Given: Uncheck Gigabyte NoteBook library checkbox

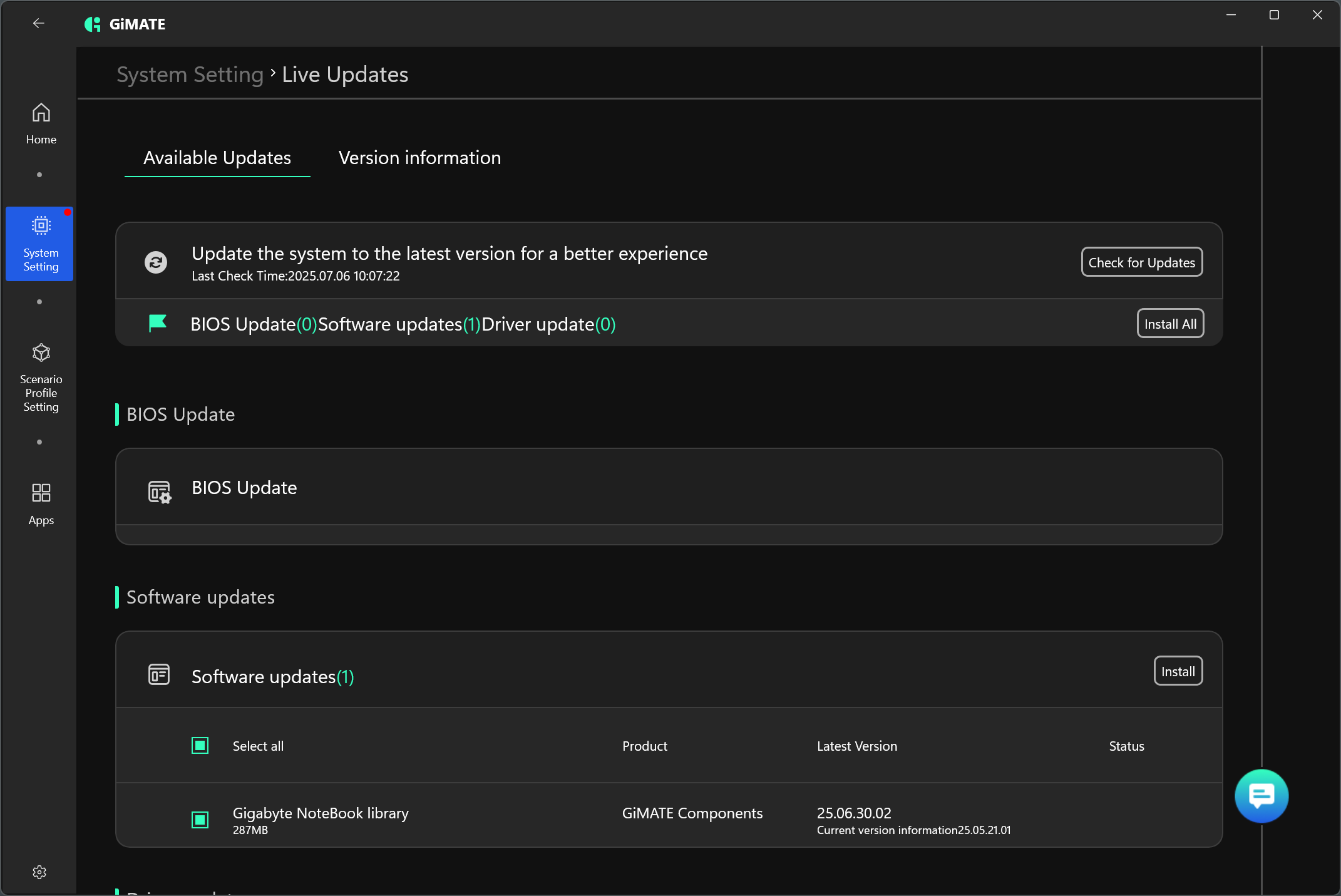Looking at the screenshot, I should tap(200, 819).
